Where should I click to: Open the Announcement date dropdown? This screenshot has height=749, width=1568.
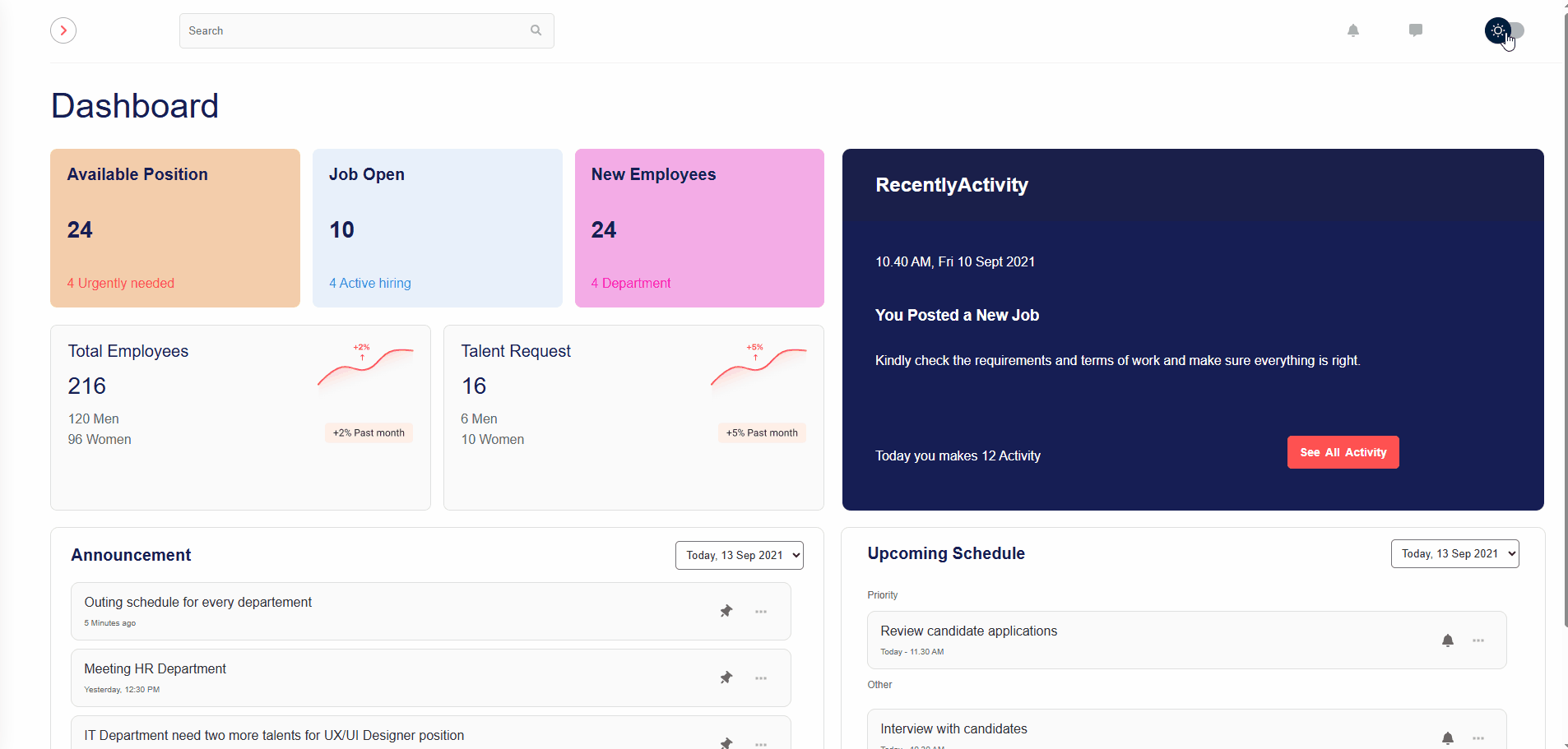[x=740, y=555]
